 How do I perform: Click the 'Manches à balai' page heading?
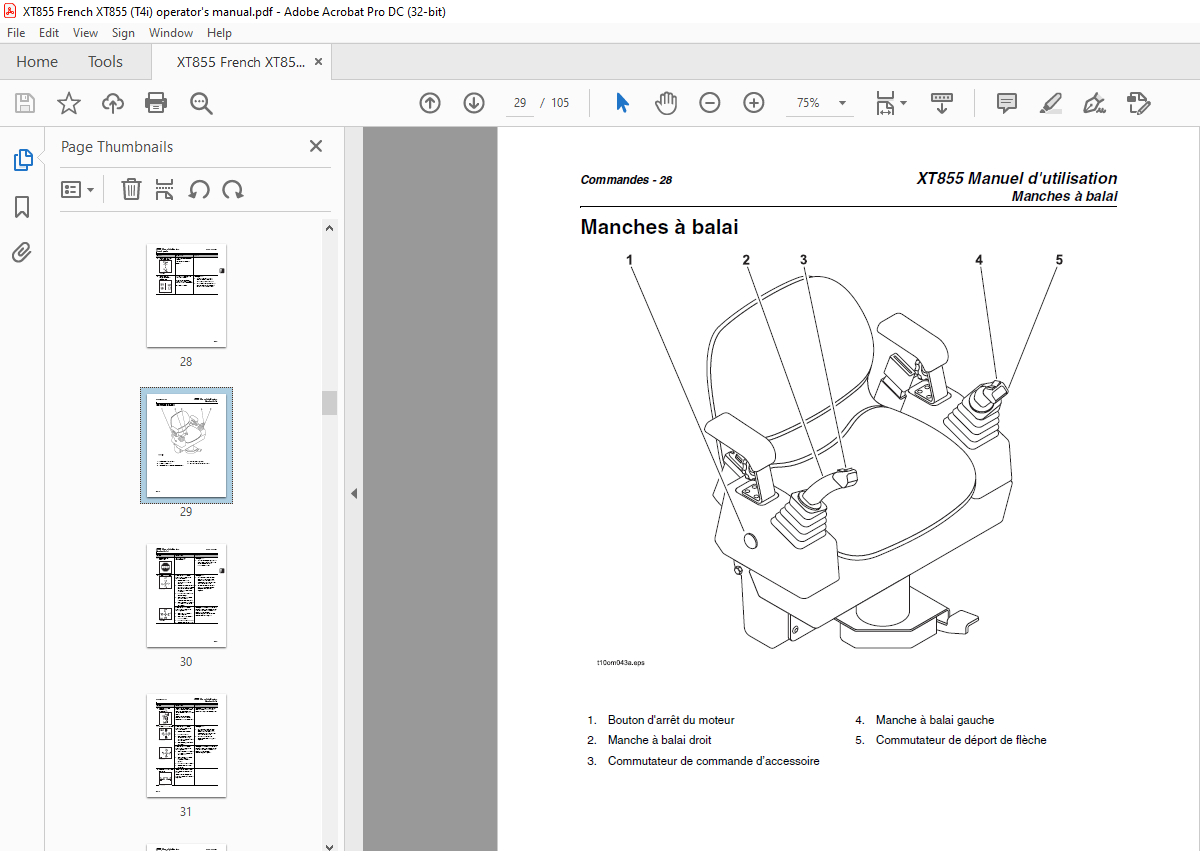[x=659, y=227]
